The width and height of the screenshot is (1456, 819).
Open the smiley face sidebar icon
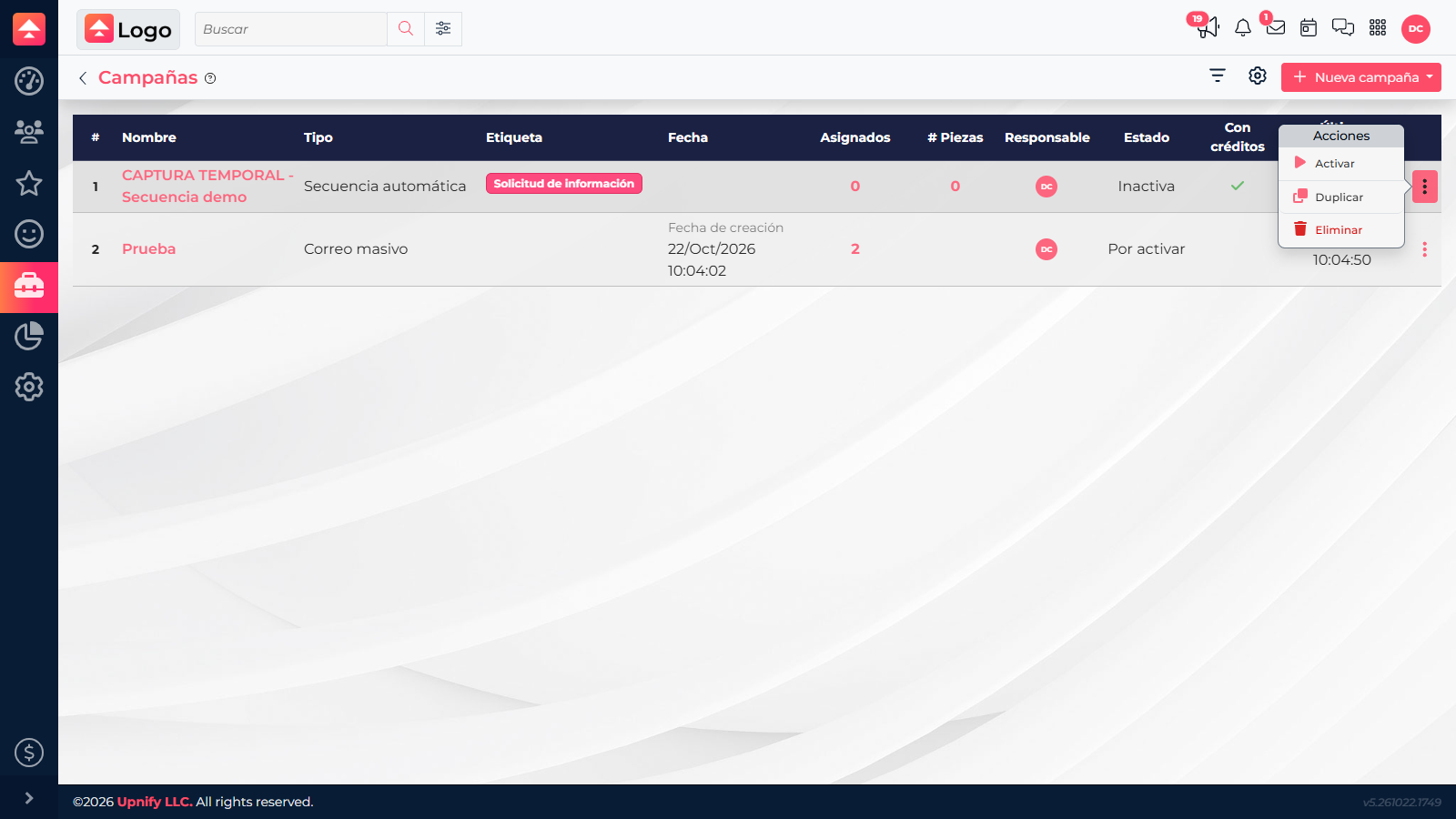[29, 234]
